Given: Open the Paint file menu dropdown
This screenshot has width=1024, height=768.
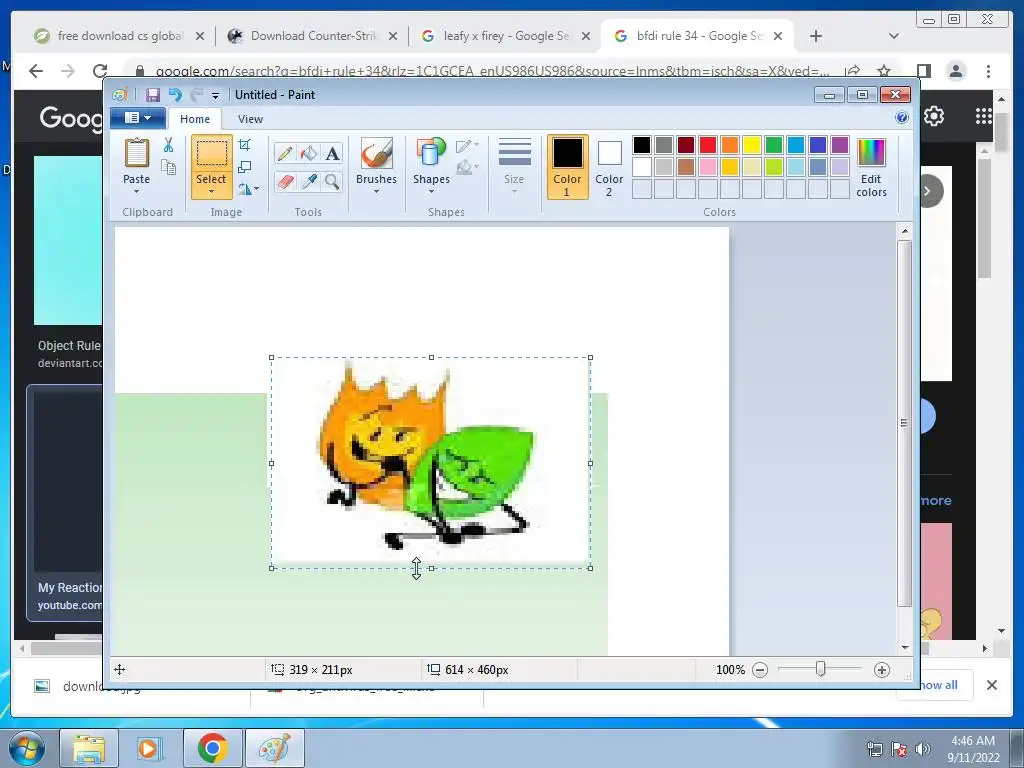Looking at the screenshot, I should pyautogui.click(x=138, y=118).
